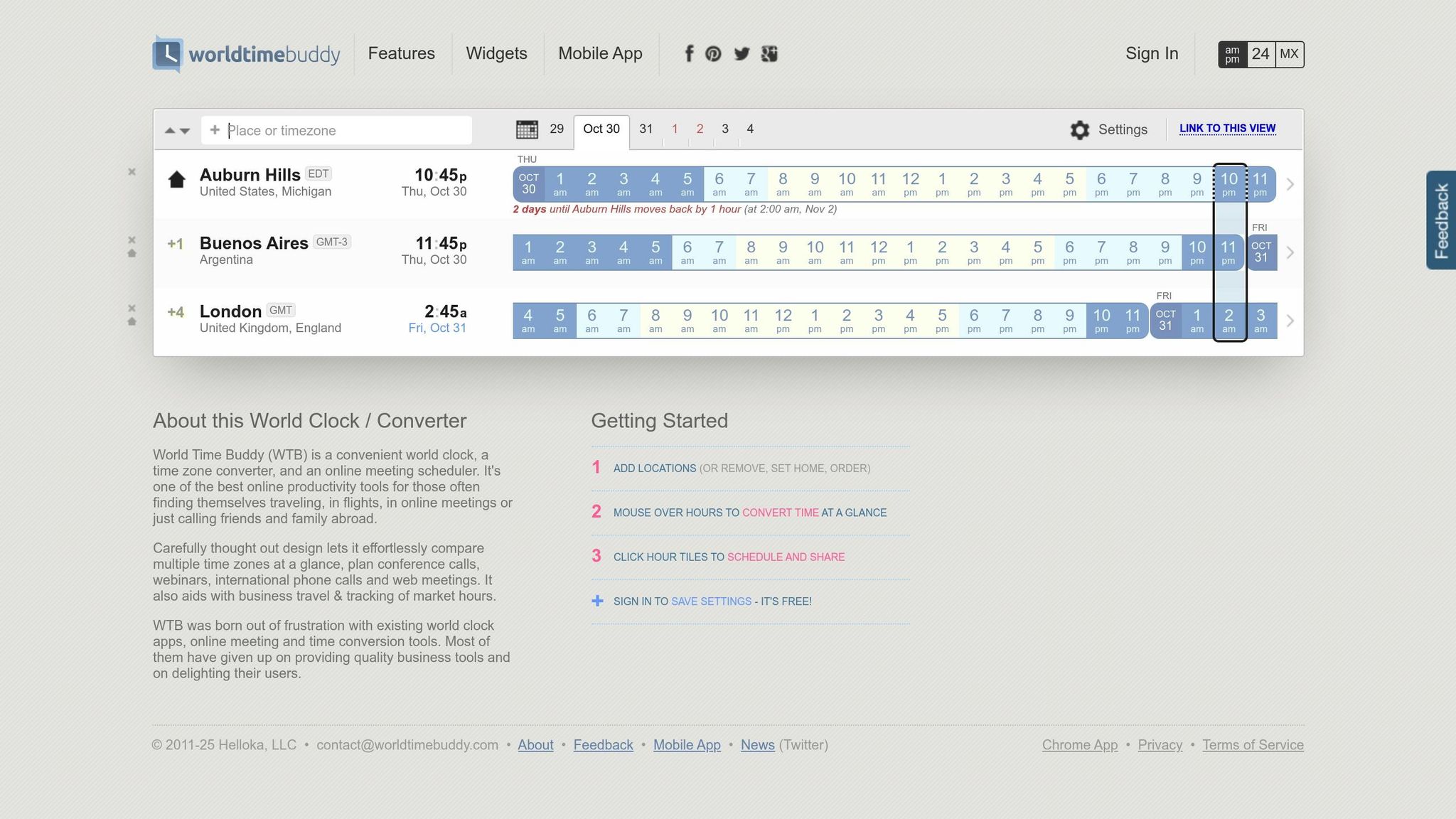Click the worldtimebuddy clock logo
1456x819 pixels.
click(x=168, y=54)
